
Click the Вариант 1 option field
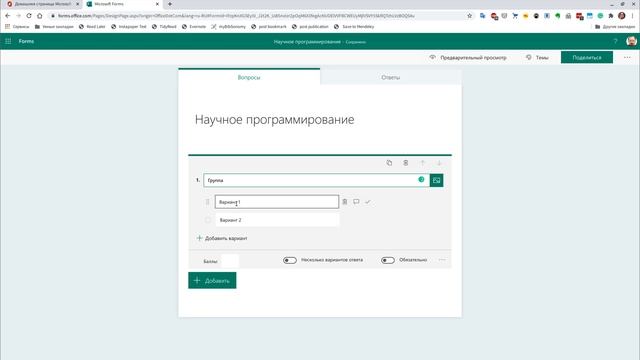277,202
